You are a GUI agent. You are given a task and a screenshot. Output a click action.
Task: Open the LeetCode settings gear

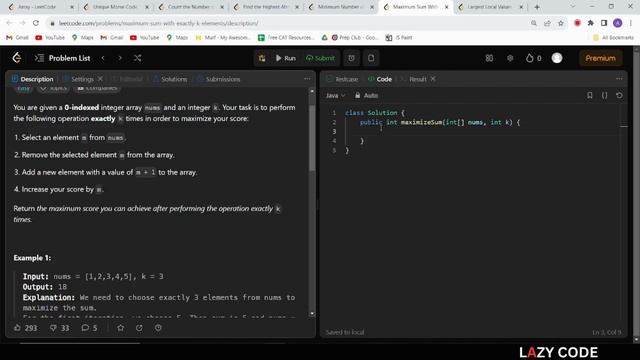click(510, 58)
